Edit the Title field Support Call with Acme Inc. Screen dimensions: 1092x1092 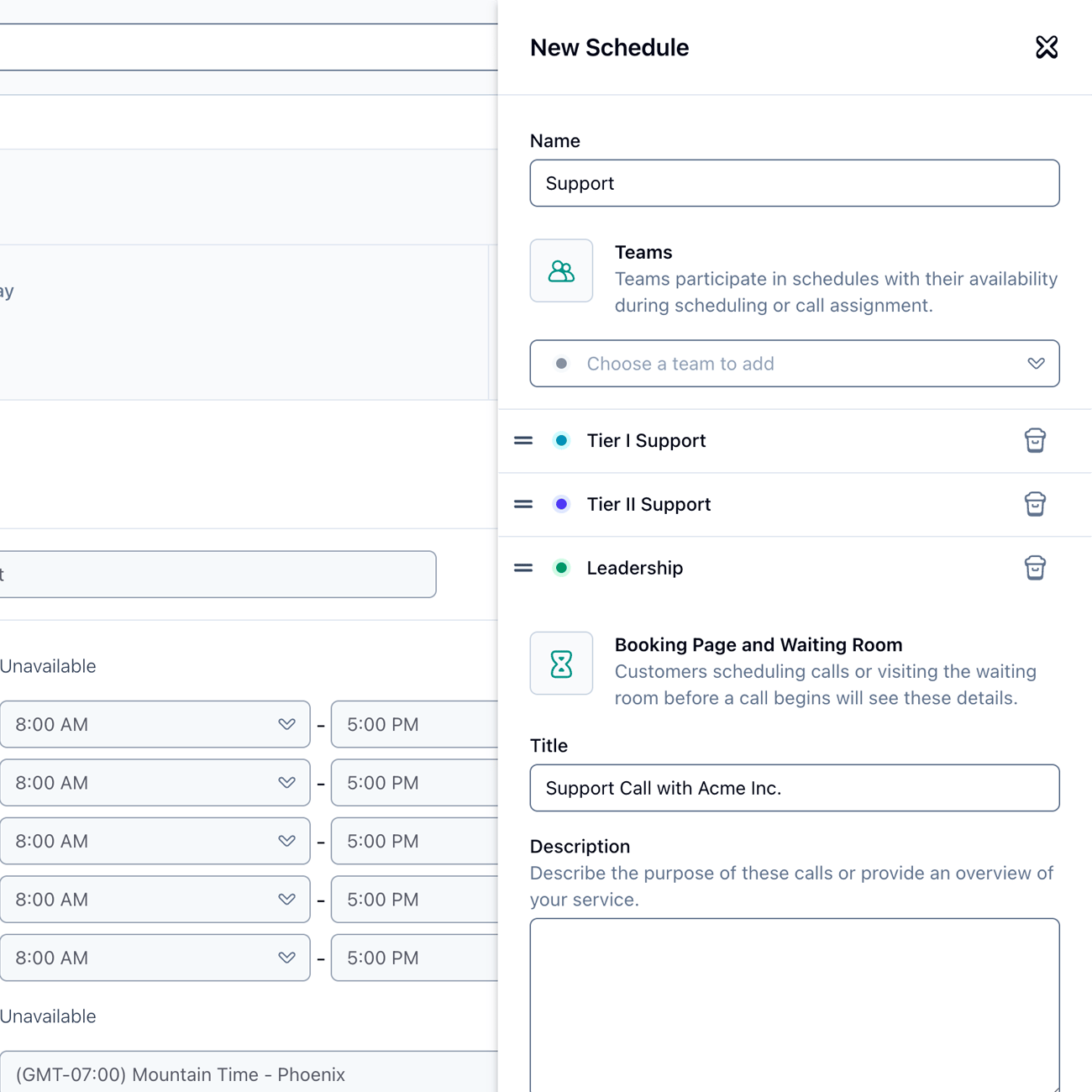click(795, 788)
